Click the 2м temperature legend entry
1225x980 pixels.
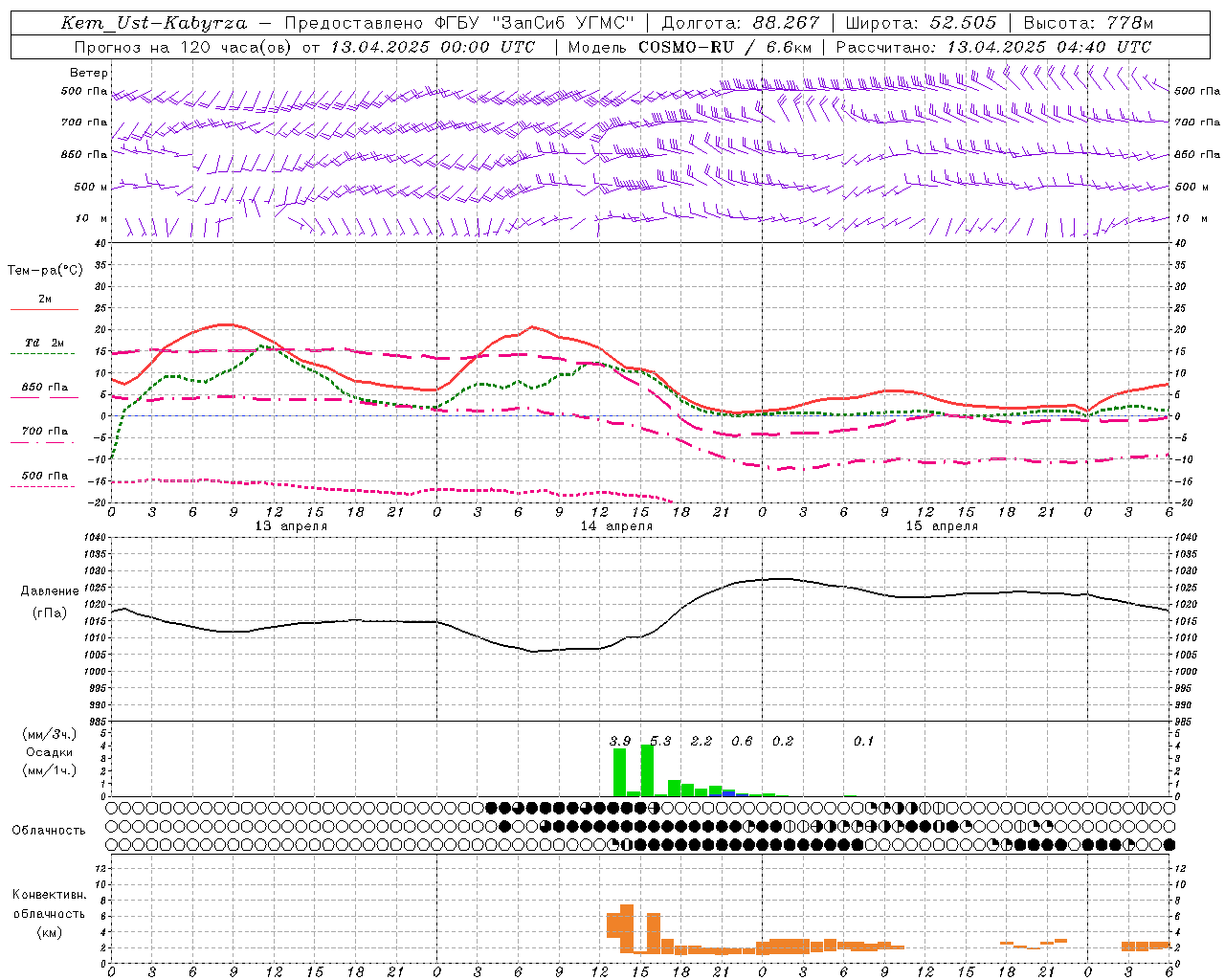point(45,300)
